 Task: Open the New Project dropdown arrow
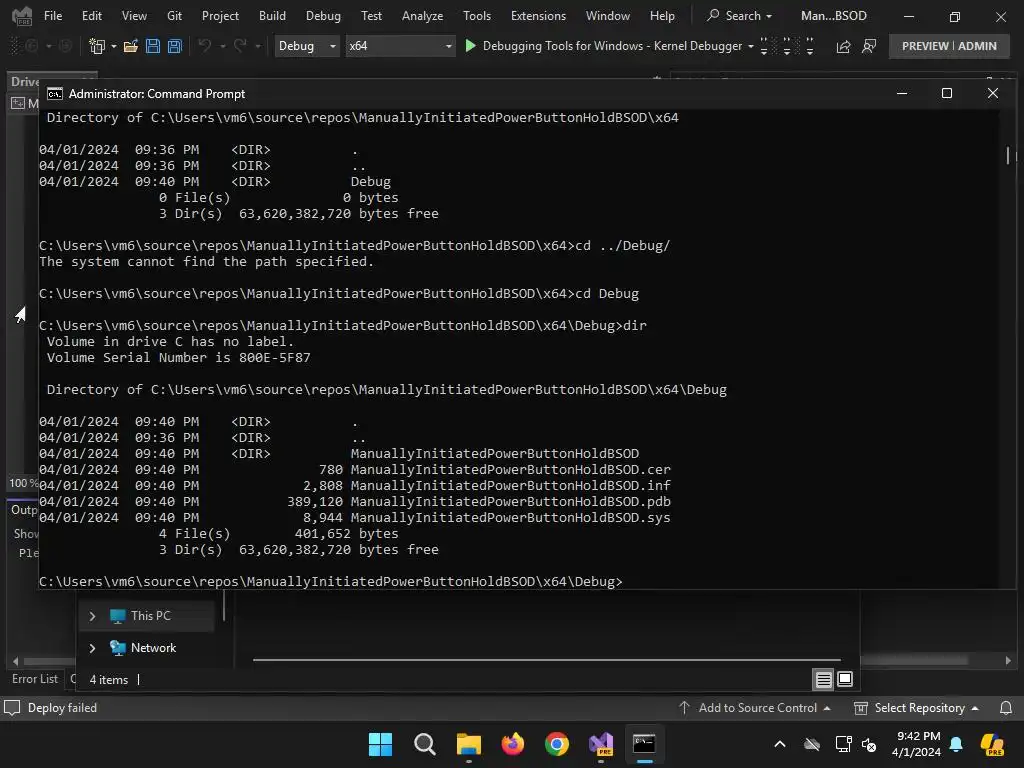pyautogui.click(x=114, y=46)
